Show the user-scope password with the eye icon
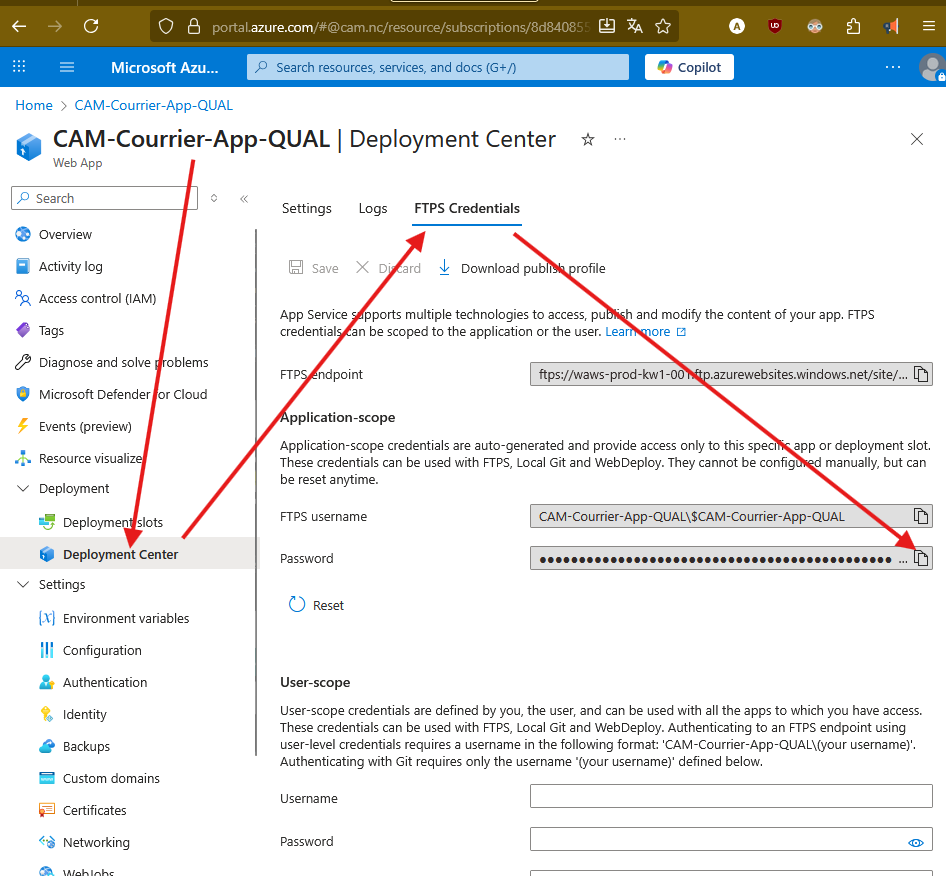This screenshot has width=946, height=876. pyautogui.click(x=915, y=842)
